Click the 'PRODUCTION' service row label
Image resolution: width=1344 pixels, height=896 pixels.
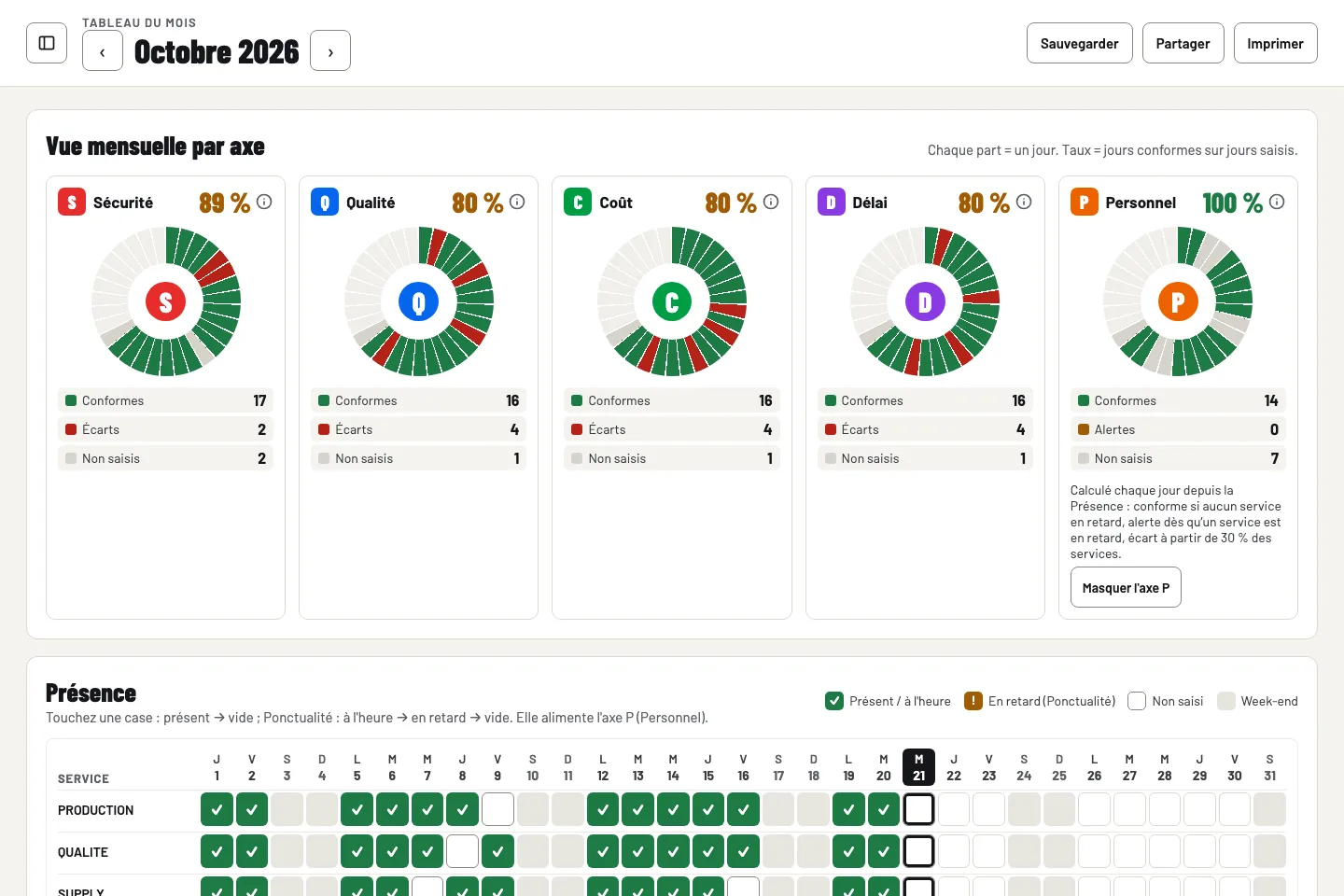[95, 810]
